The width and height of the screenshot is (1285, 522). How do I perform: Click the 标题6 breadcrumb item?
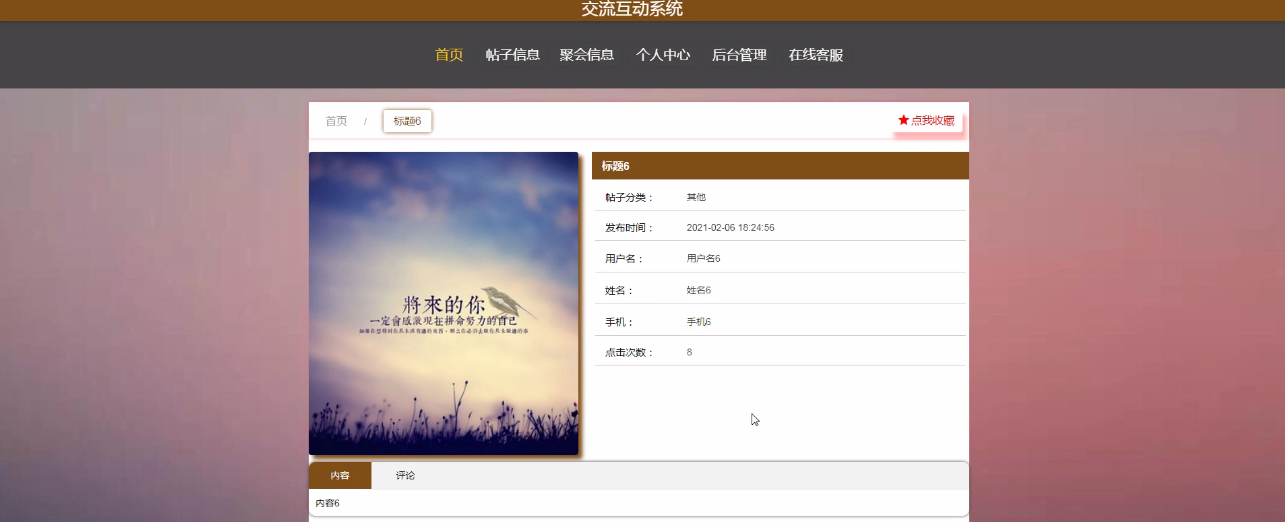[x=407, y=121]
